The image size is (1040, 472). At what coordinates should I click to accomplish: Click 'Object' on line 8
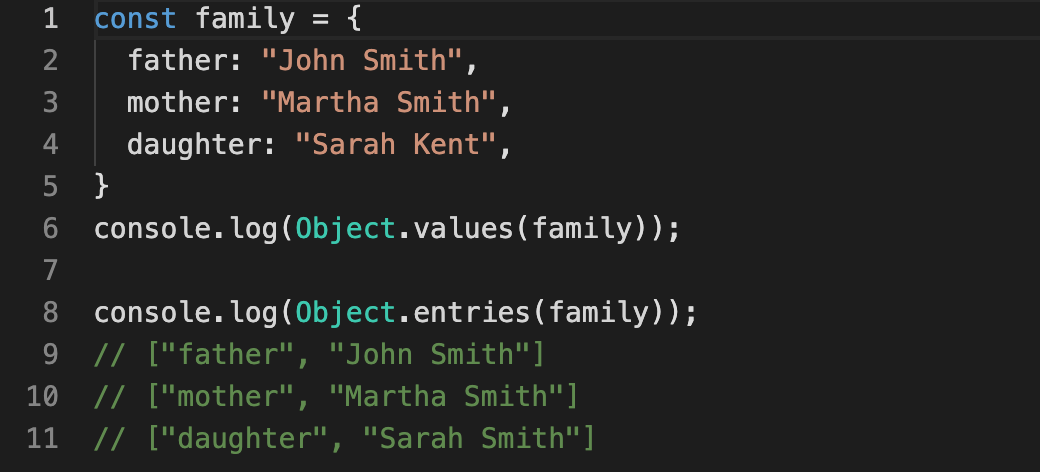point(346,312)
